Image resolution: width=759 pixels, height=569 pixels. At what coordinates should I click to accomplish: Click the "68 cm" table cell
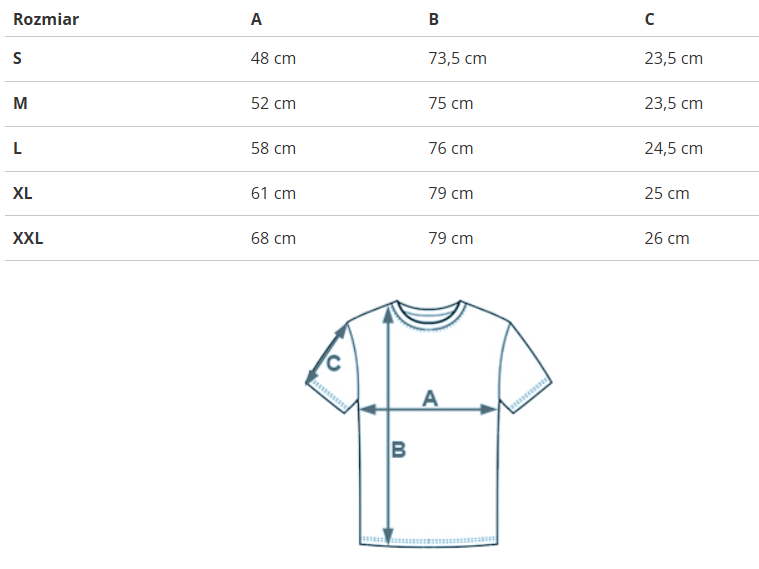[273, 238]
